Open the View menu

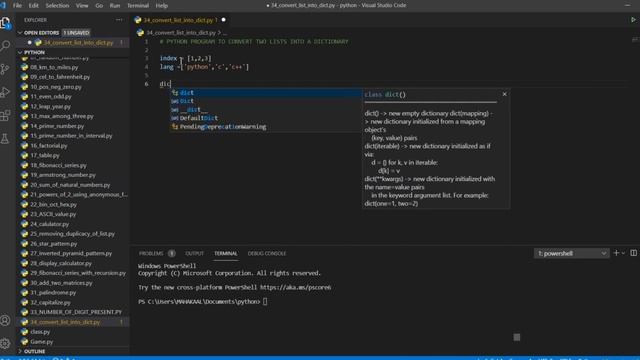(x=82, y=6)
